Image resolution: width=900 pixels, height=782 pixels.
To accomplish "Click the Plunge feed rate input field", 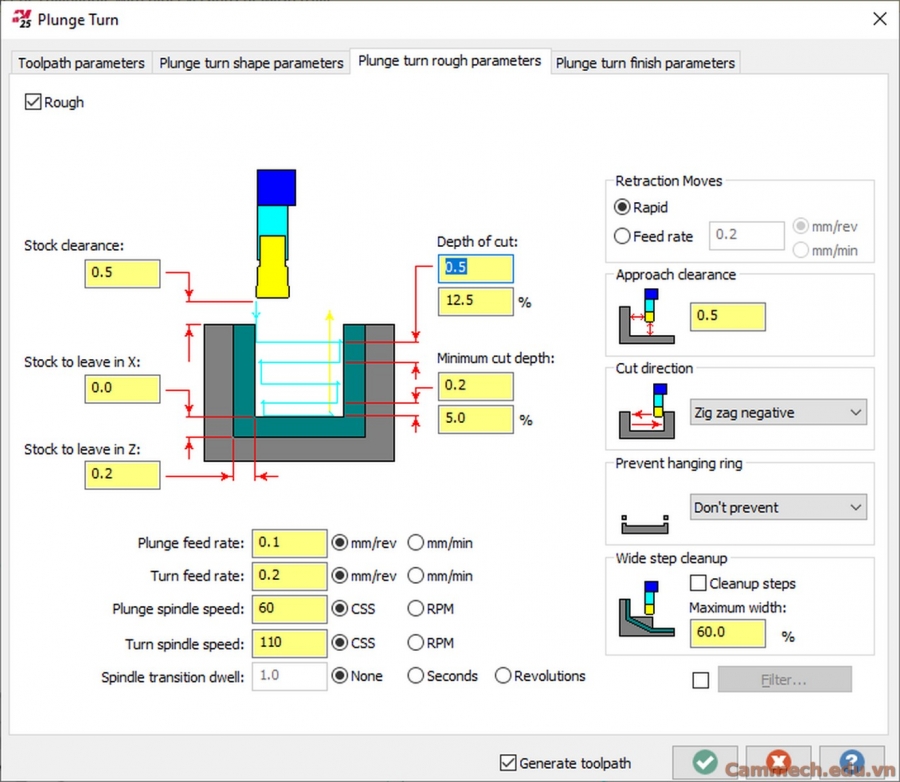I will tap(290, 543).
